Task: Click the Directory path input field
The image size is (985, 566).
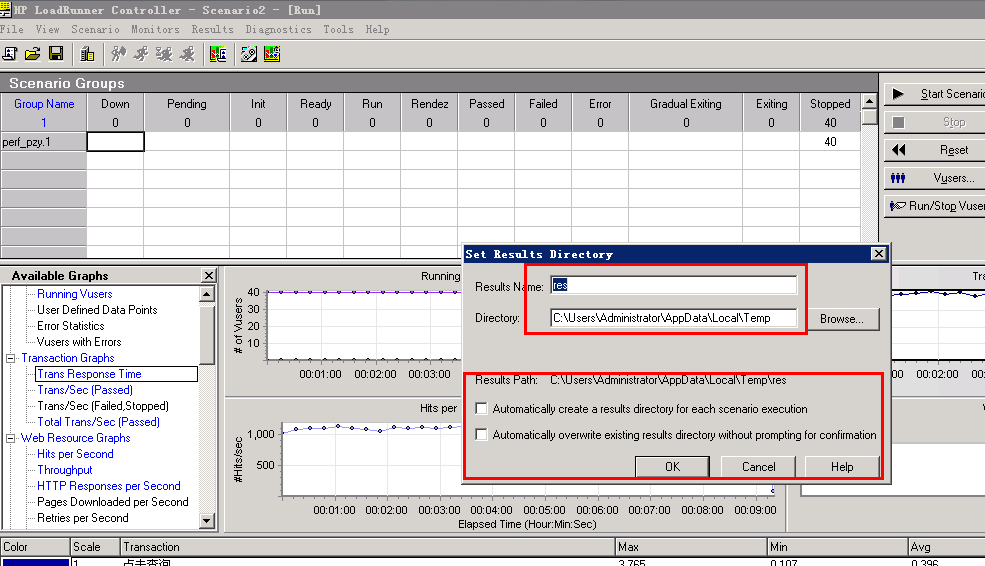Action: click(673, 318)
